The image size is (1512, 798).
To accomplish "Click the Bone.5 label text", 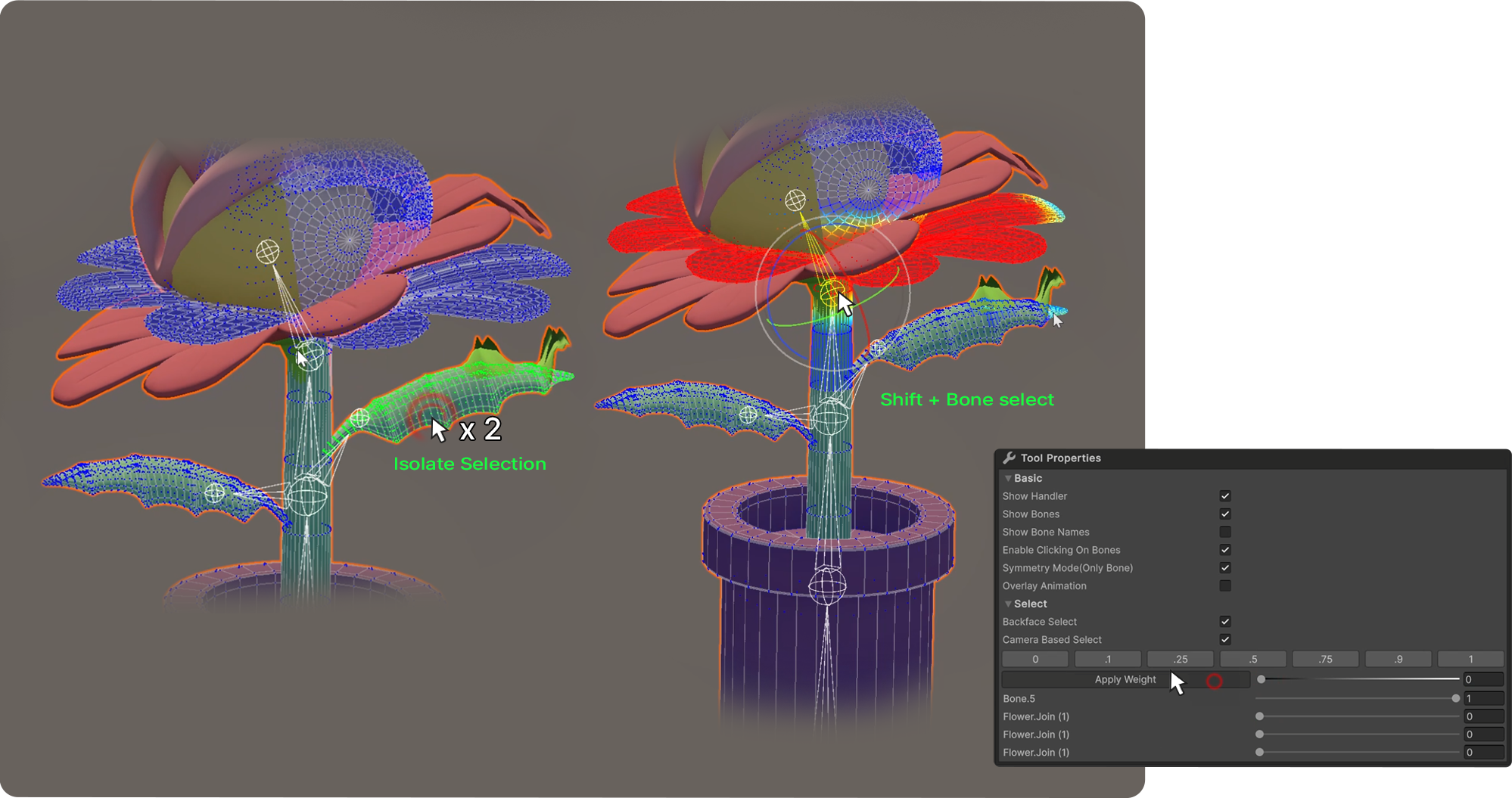I will 1019,699.
